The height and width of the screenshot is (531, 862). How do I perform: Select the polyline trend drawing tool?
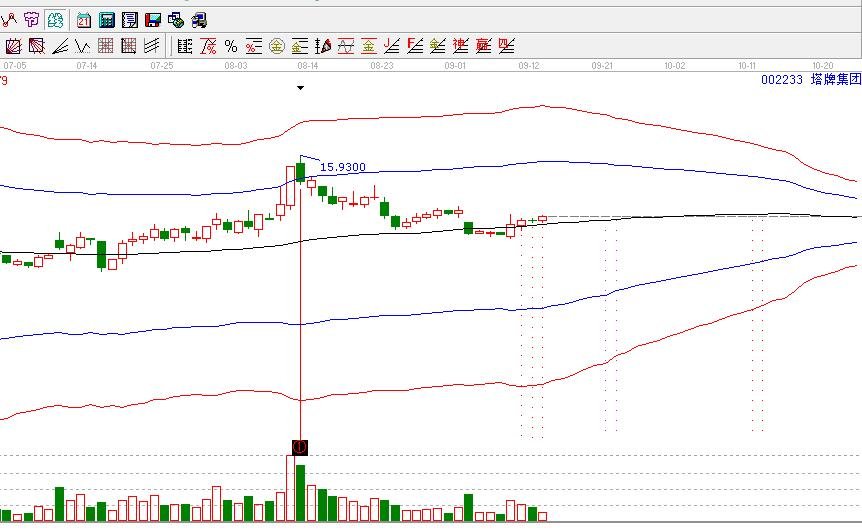[x=9, y=21]
